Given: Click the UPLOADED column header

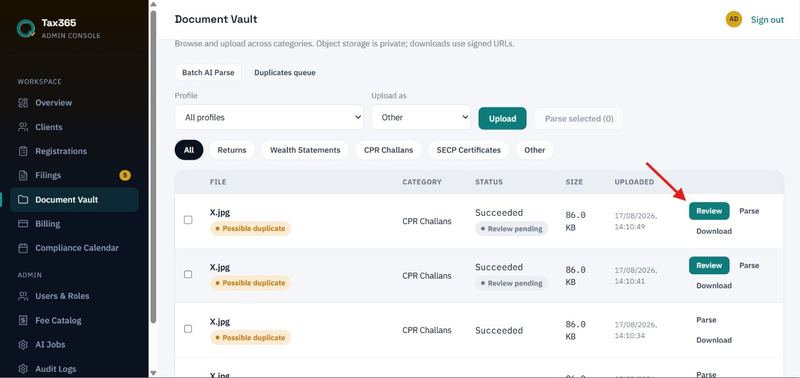Looking at the screenshot, I should pos(634,182).
